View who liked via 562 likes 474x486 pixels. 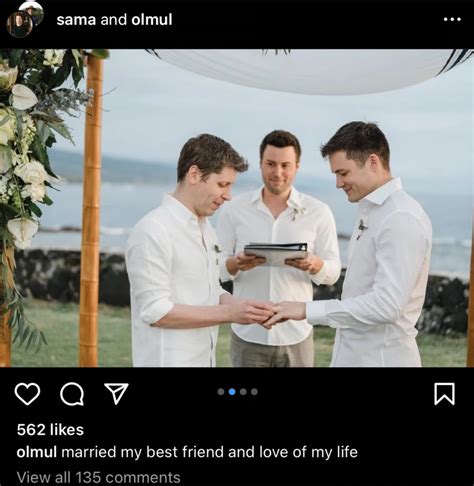pyautogui.click(x=50, y=430)
